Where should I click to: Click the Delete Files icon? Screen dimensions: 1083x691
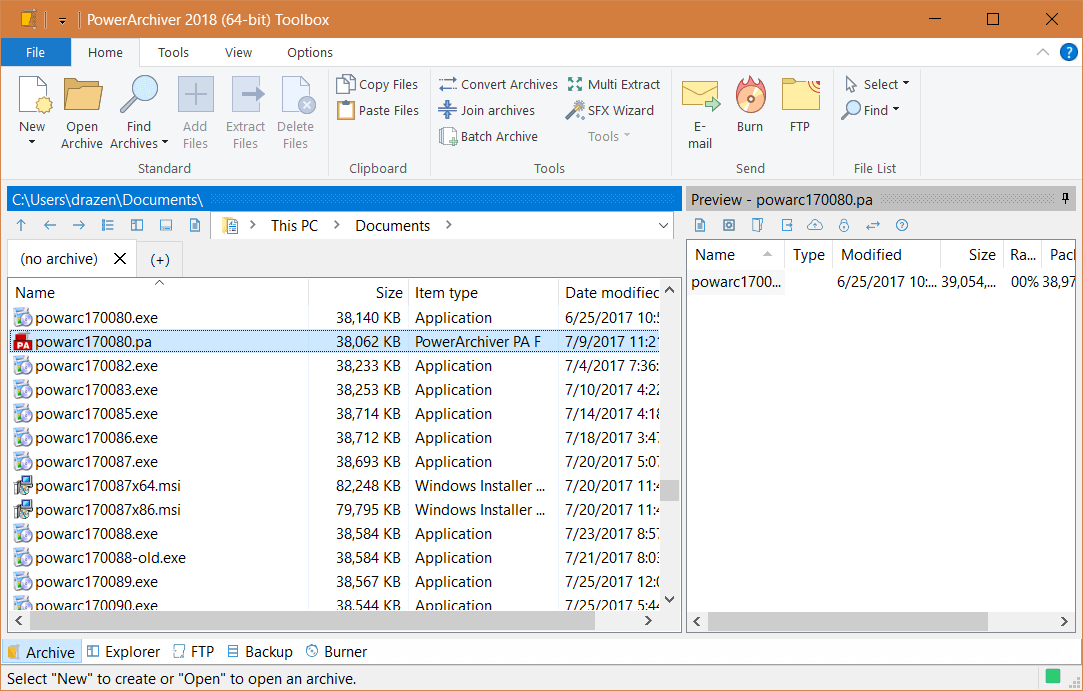[296, 95]
